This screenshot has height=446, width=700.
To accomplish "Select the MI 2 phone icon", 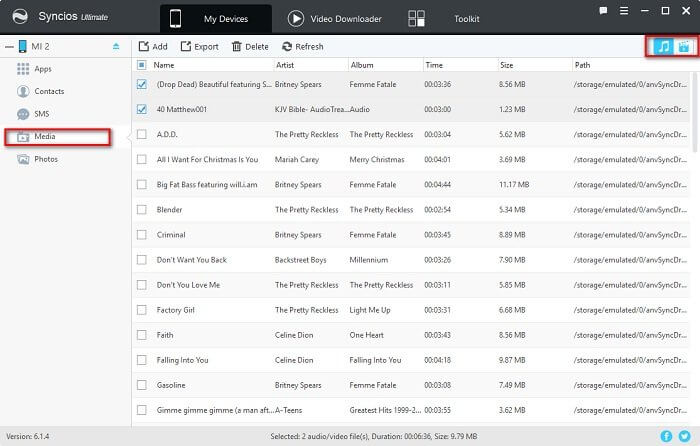I will click(x=22, y=46).
